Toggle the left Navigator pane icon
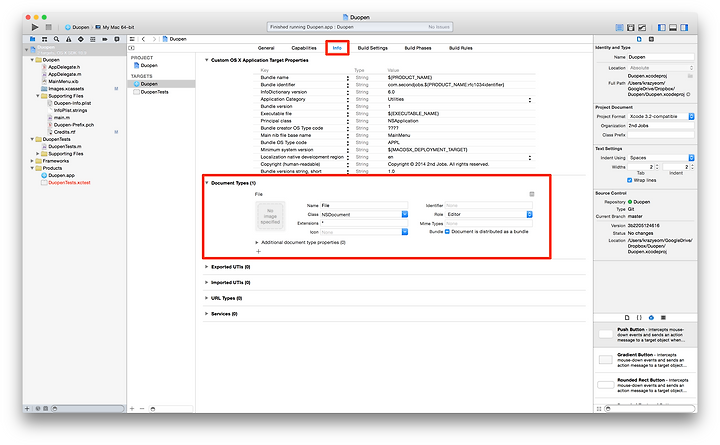 (x=662, y=28)
